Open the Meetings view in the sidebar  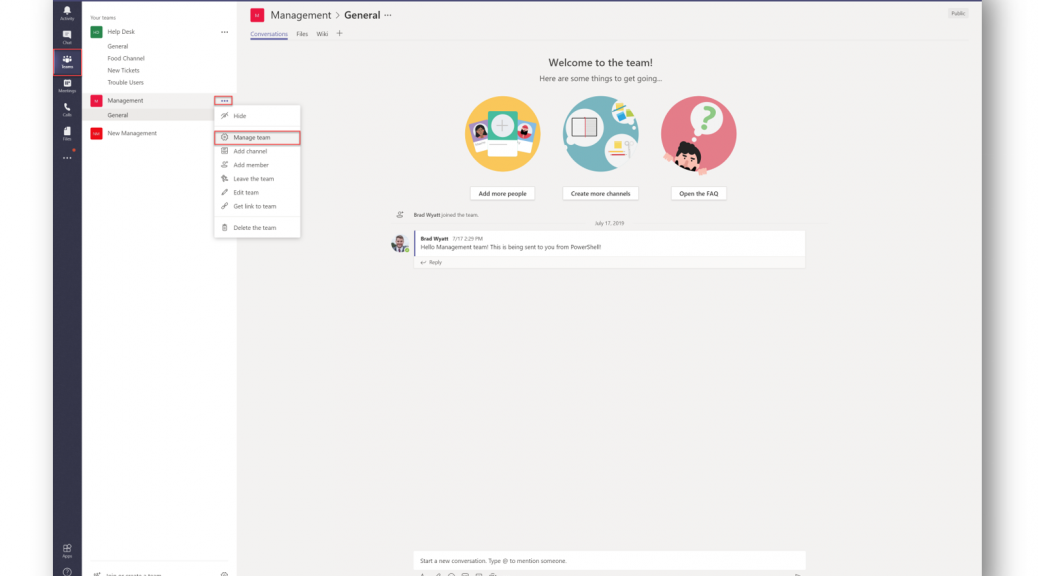tap(67, 86)
